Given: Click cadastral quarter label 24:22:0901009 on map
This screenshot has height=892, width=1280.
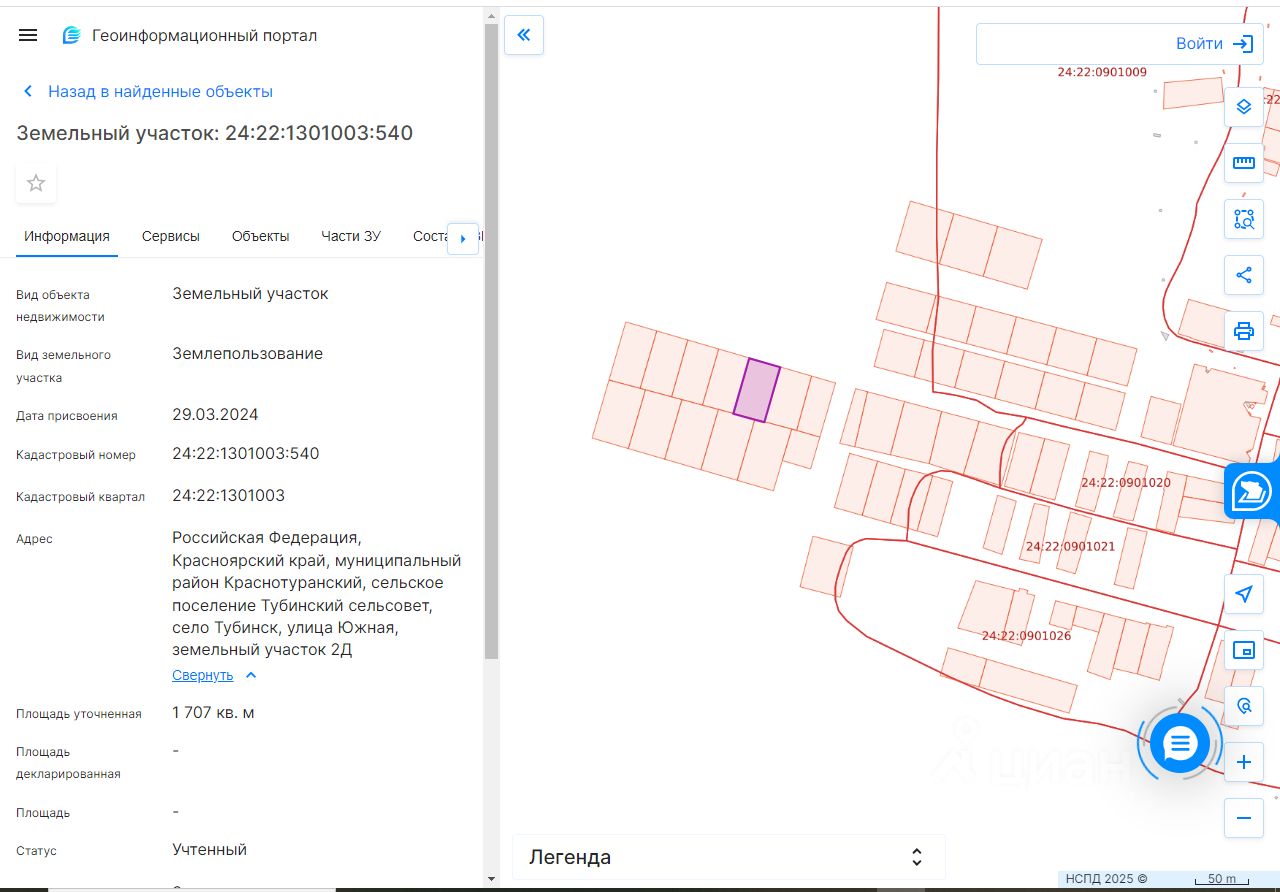Looking at the screenshot, I should pos(1102,72).
